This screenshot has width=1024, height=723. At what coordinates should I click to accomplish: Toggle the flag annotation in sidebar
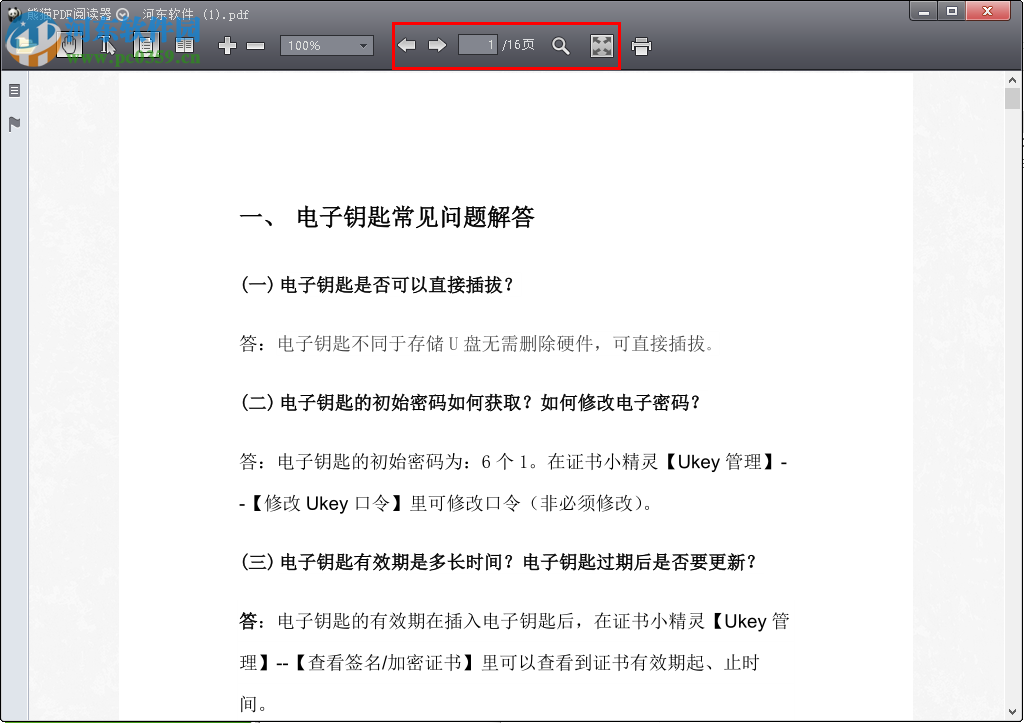point(13,123)
